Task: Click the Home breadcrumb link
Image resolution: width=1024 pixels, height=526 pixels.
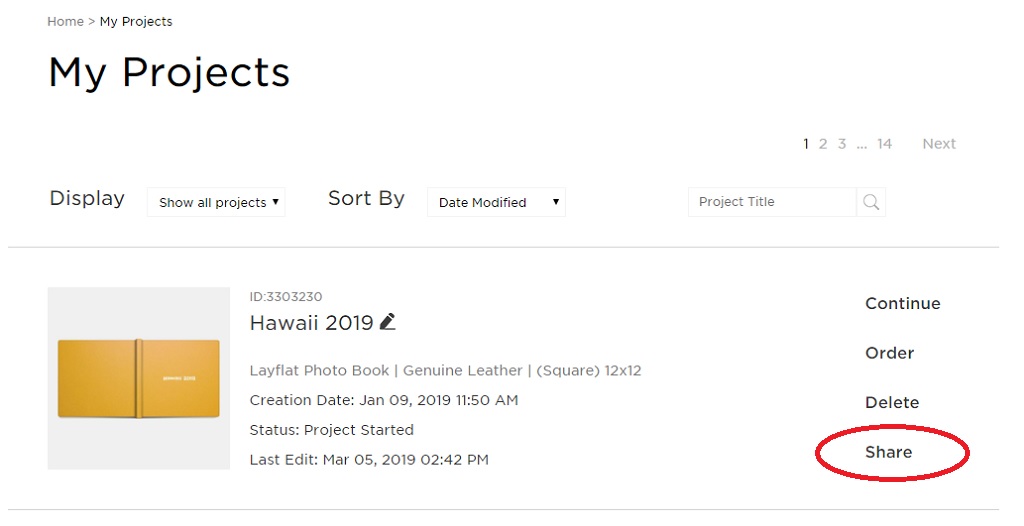Action: [65, 22]
